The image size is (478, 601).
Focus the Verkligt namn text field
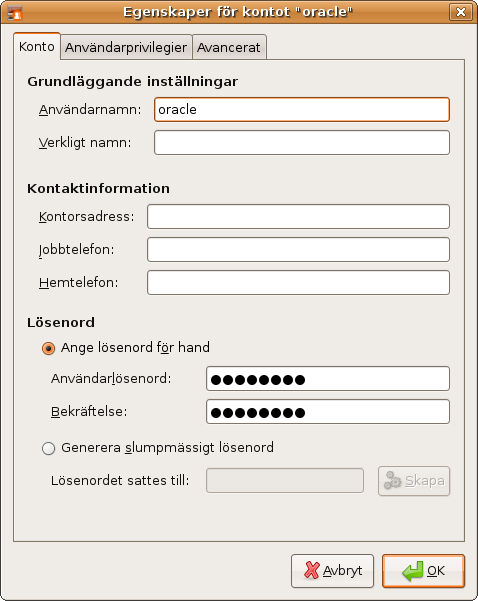302,143
